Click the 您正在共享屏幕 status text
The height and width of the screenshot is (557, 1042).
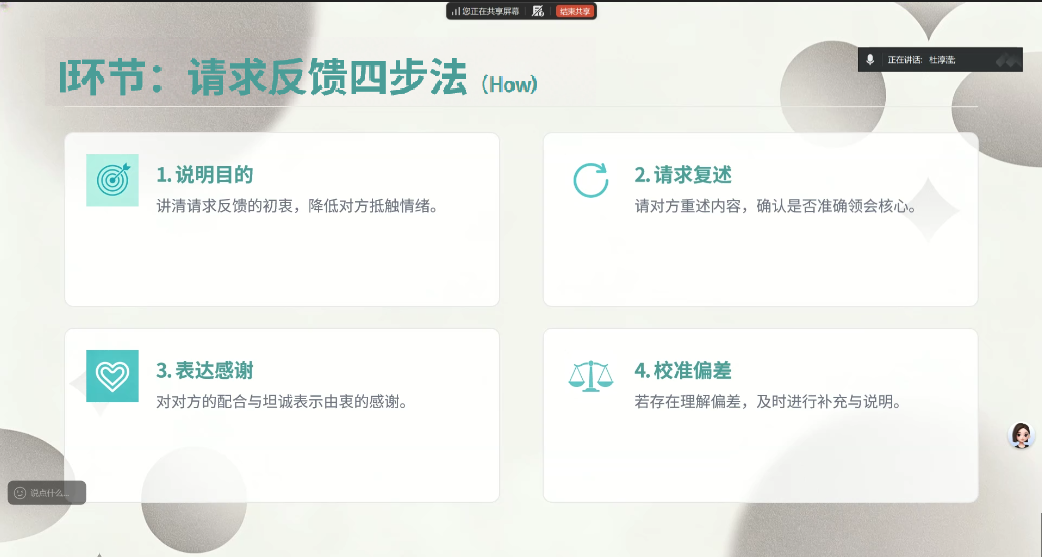coord(490,11)
